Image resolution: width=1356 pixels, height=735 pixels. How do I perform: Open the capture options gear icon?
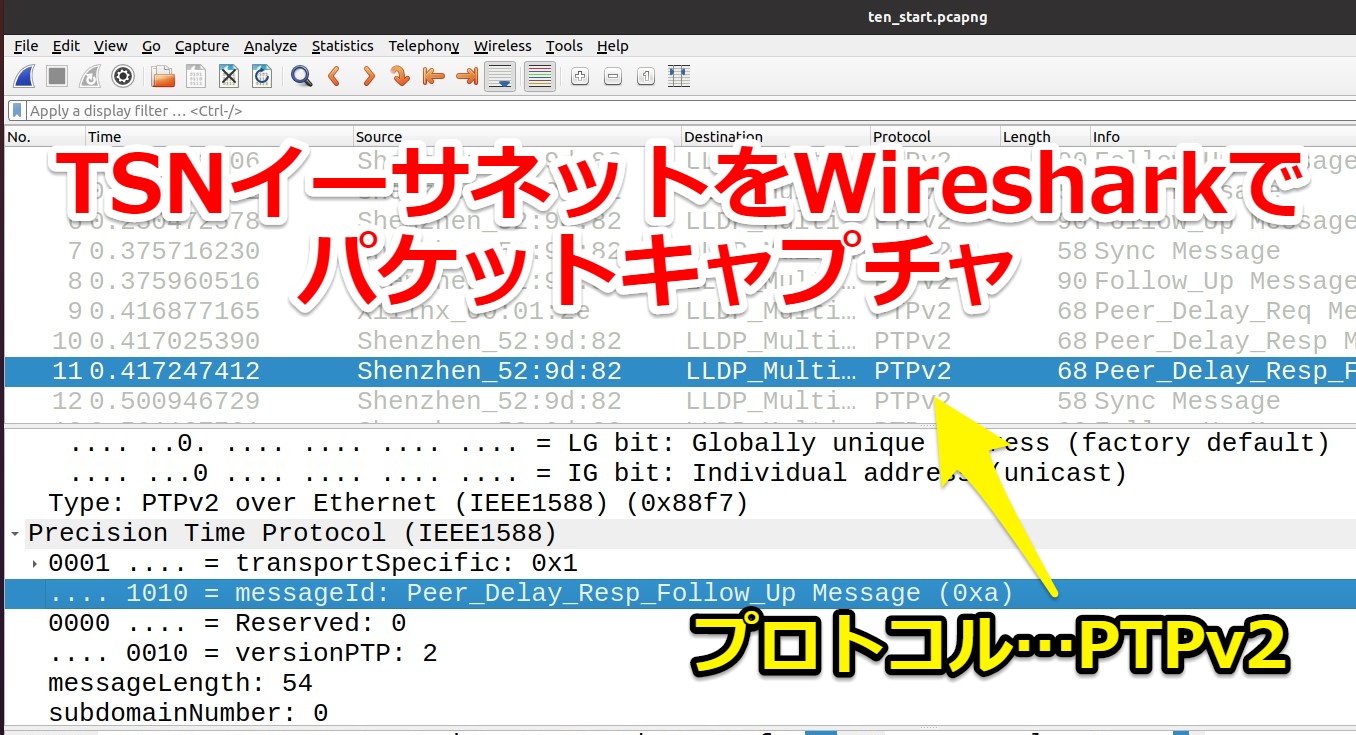[123, 76]
